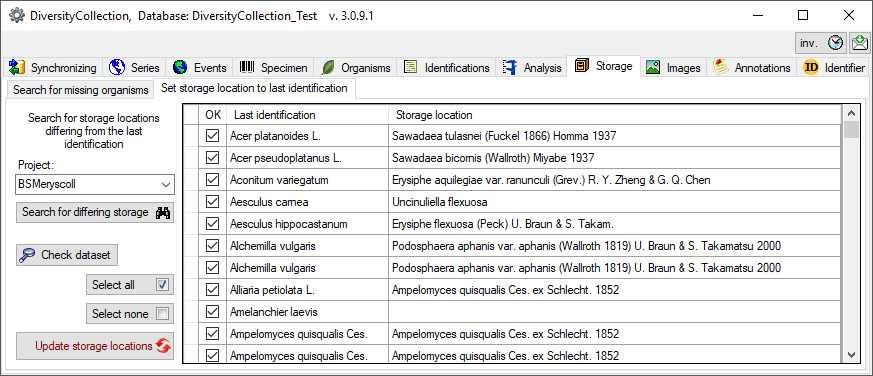Viewport: 873px width, 376px height.
Task: Click the clock icon beside inv.
Action: tap(835, 43)
